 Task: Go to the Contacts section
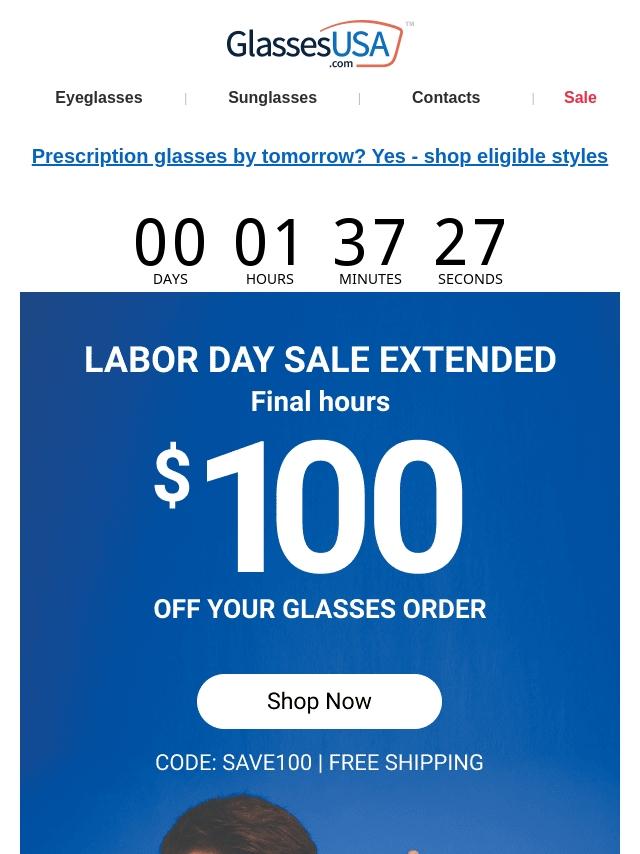(x=446, y=97)
